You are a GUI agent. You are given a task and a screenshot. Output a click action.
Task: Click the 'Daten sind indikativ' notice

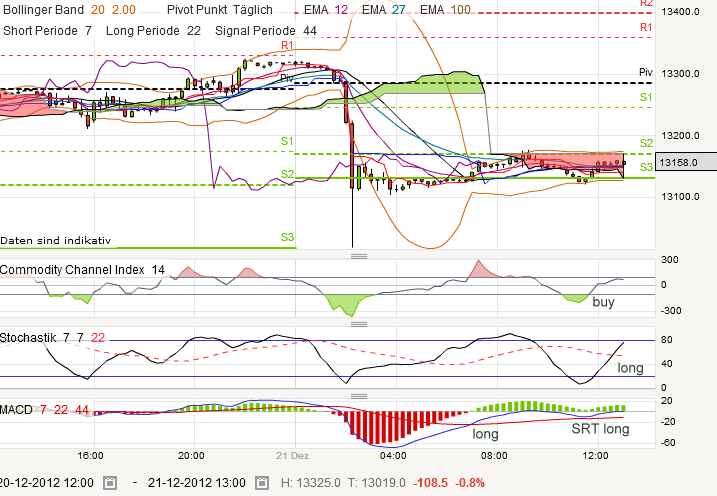click(x=55, y=240)
